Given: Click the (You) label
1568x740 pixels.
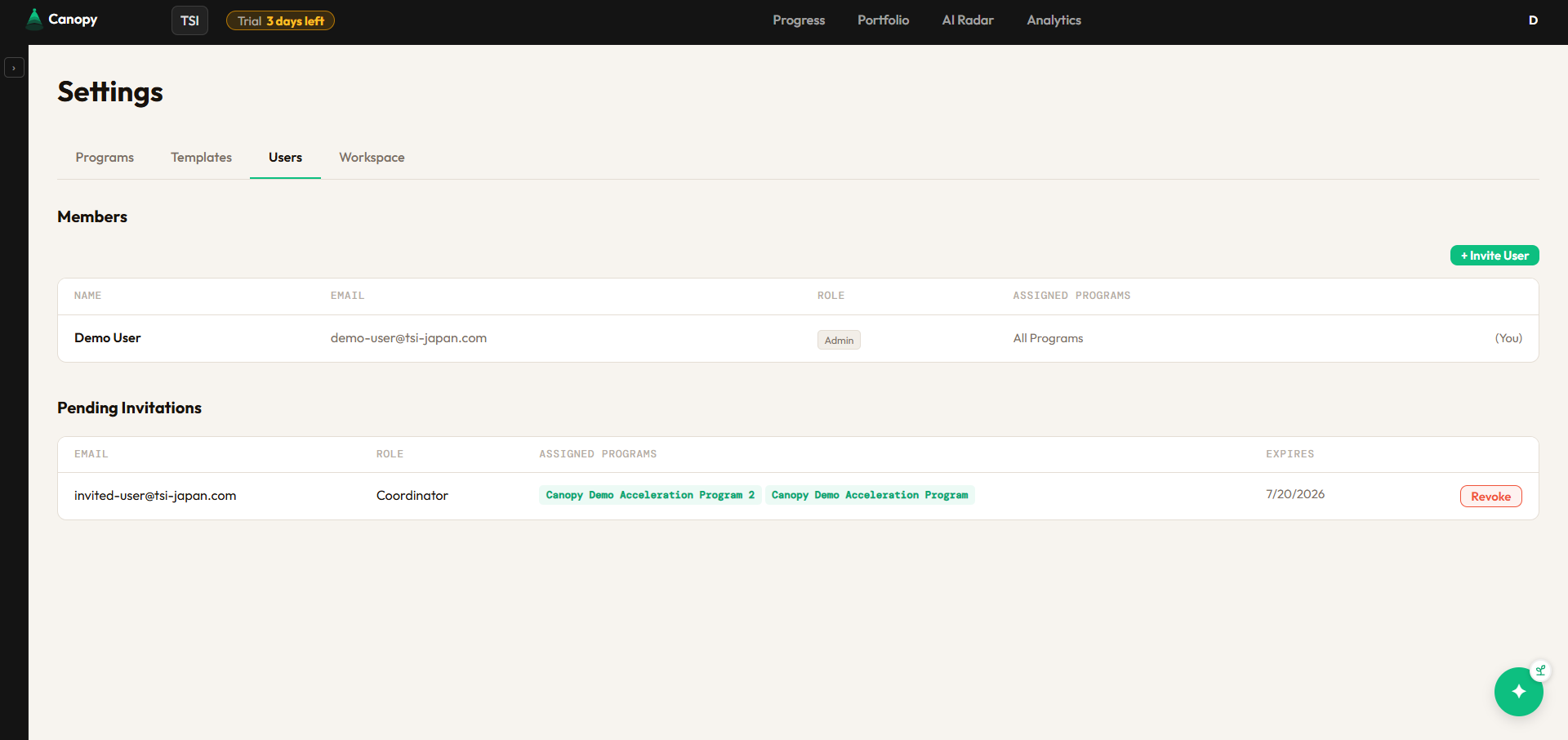Looking at the screenshot, I should (1508, 338).
